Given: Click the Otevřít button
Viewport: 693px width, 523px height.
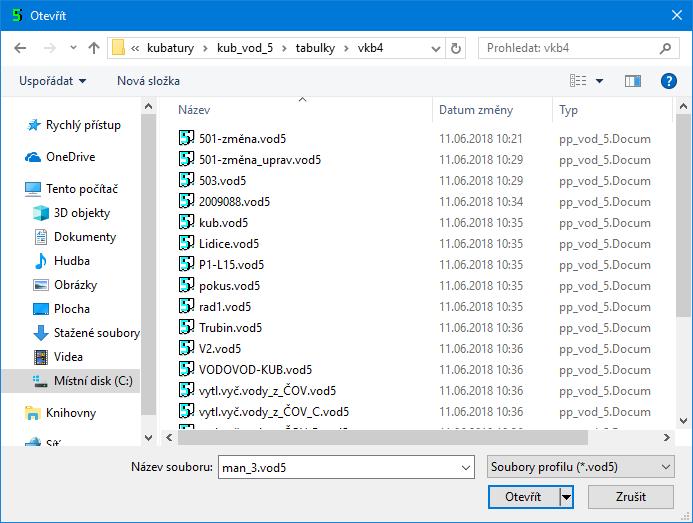Looking at the screenshot, I should (523, 497).
